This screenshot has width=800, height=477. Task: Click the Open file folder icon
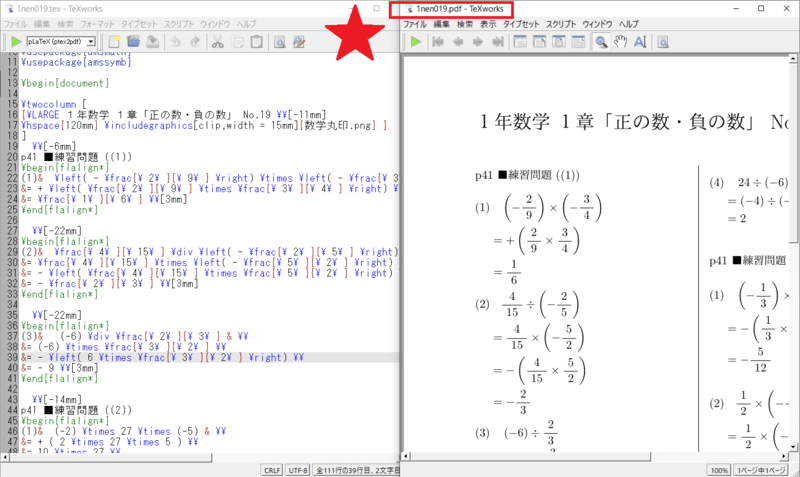click(134, 42)
